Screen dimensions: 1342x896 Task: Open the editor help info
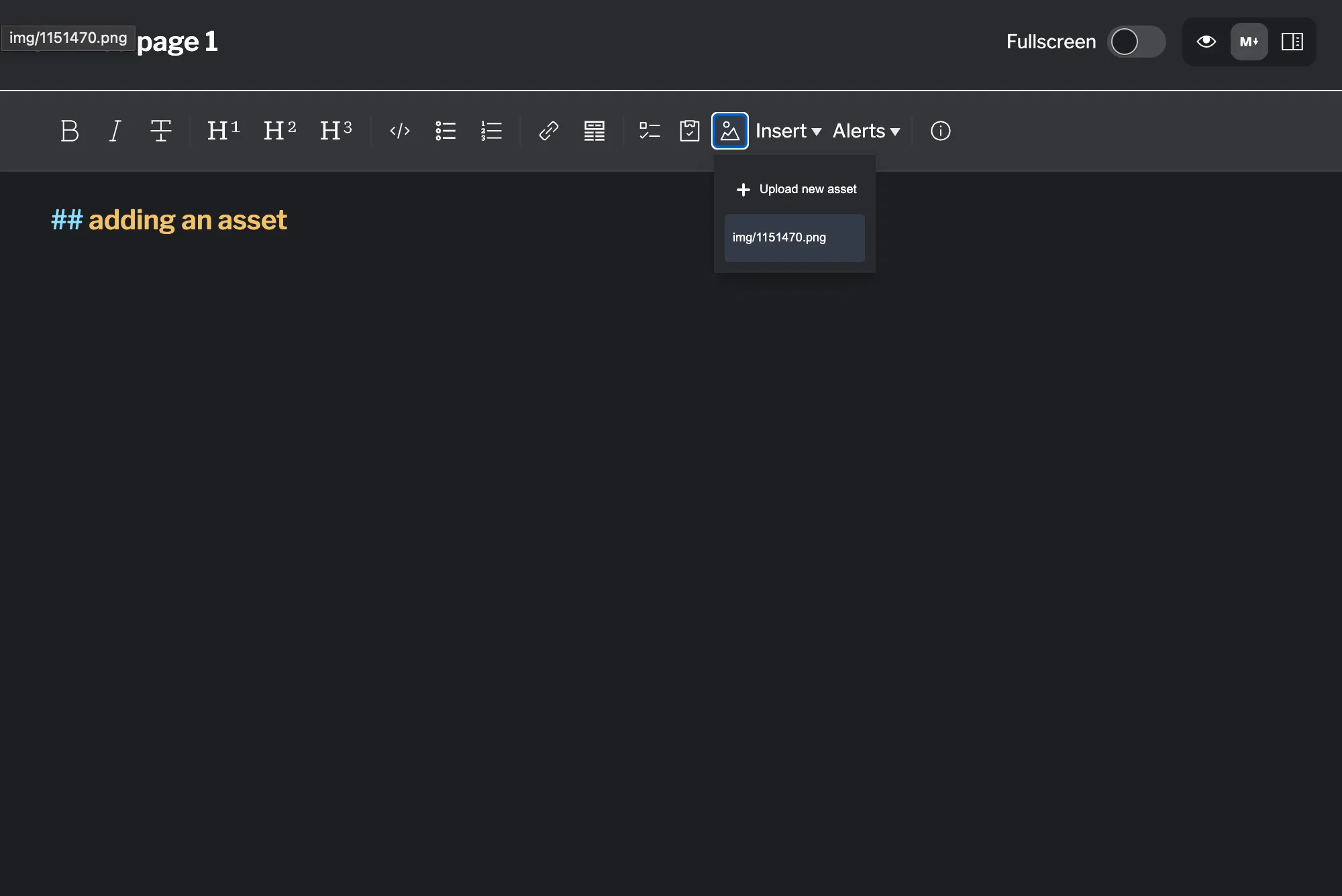point(940,131)
